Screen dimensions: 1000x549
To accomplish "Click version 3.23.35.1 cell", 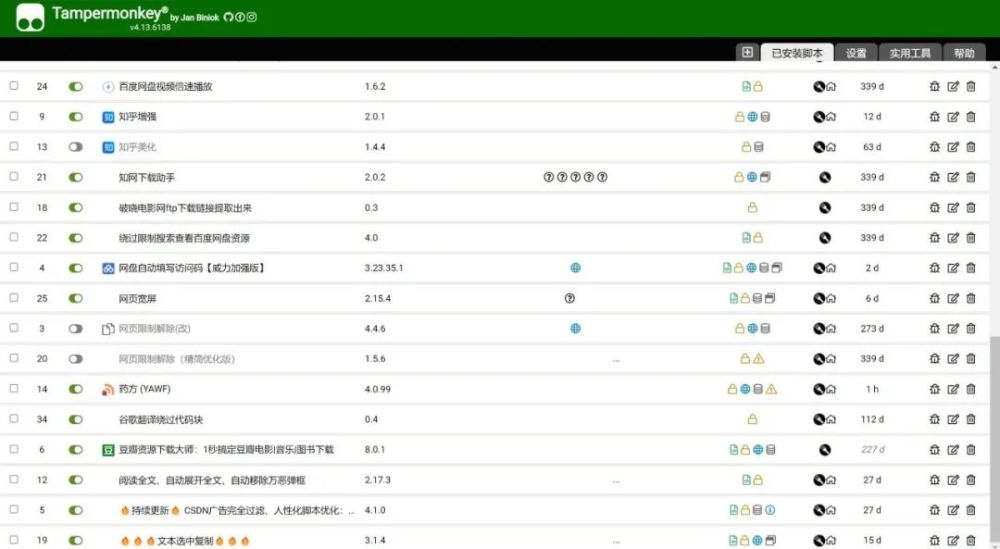I will point(384,268).
